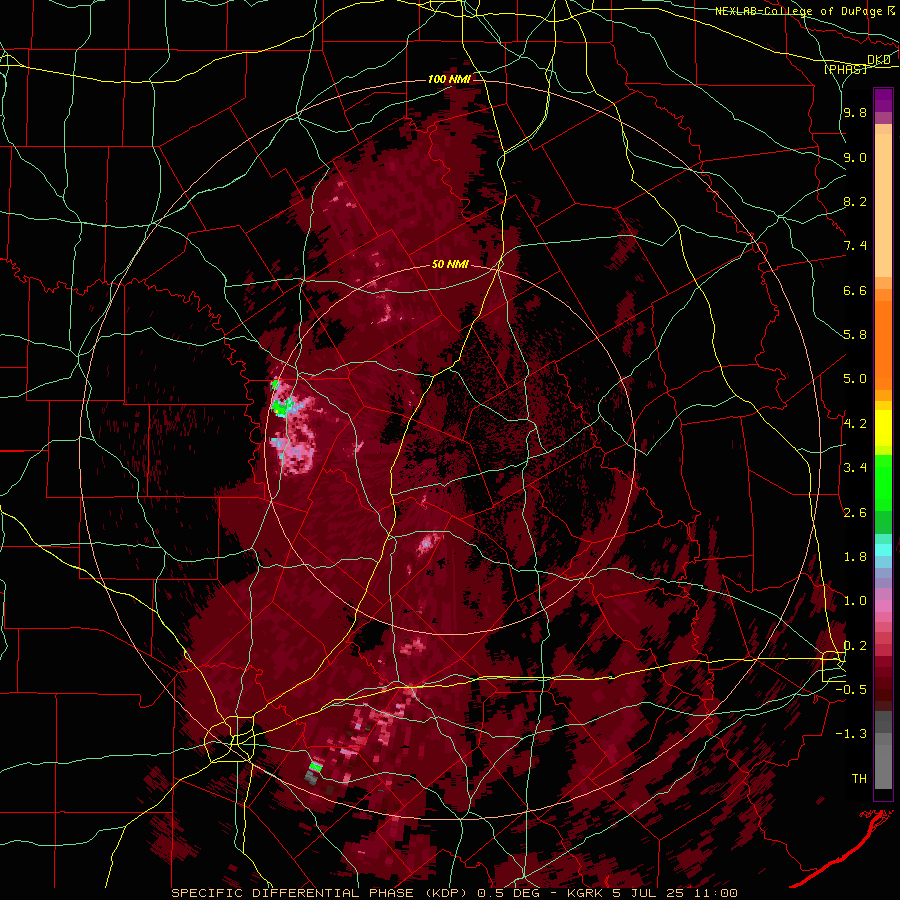The width and height of the screenshot is (900, 900).
Task: Click the 'TH' label on the color scale
Action: (859, 779)
